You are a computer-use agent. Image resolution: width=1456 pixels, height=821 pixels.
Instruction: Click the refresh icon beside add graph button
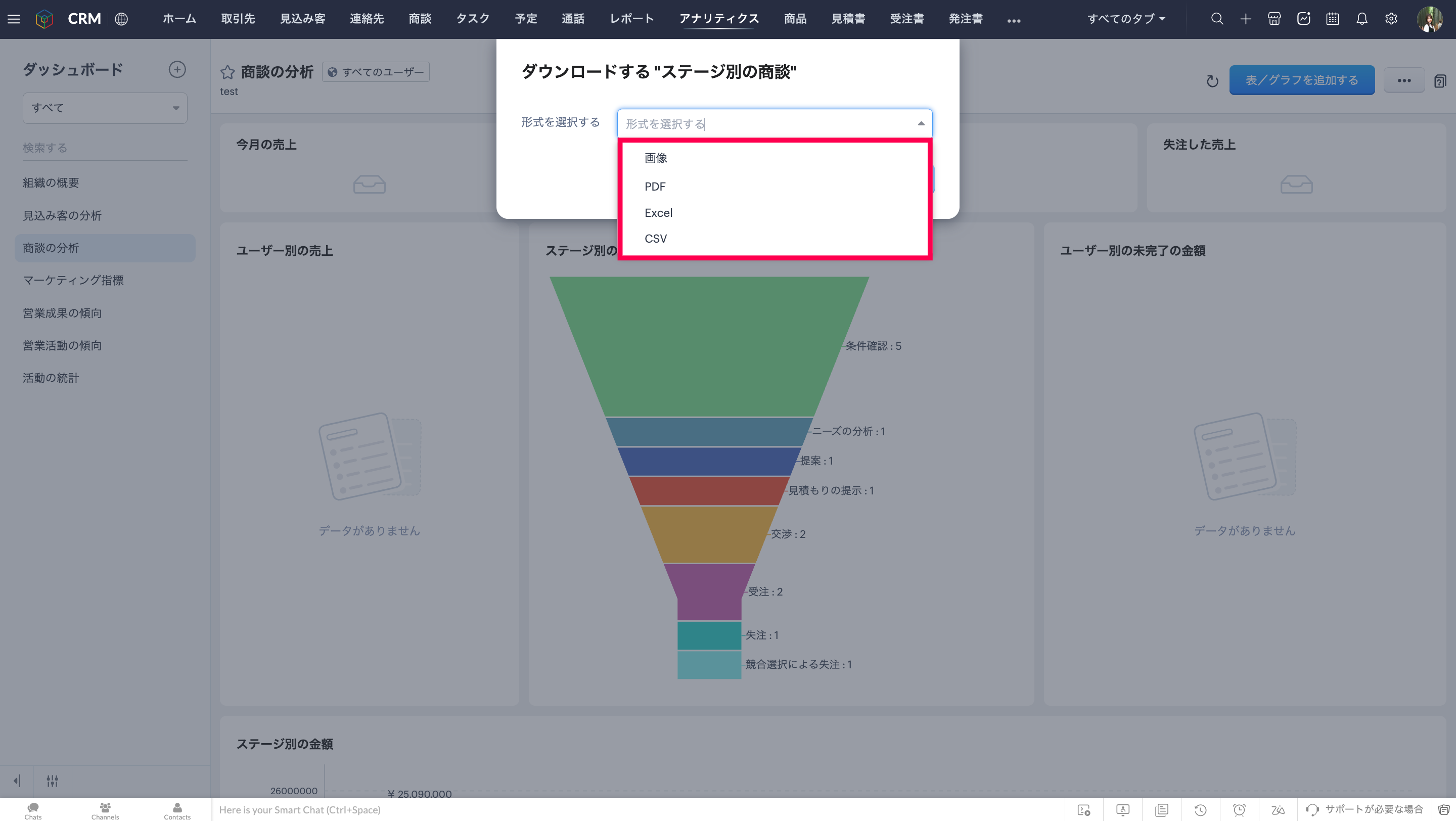(1212, 81)
